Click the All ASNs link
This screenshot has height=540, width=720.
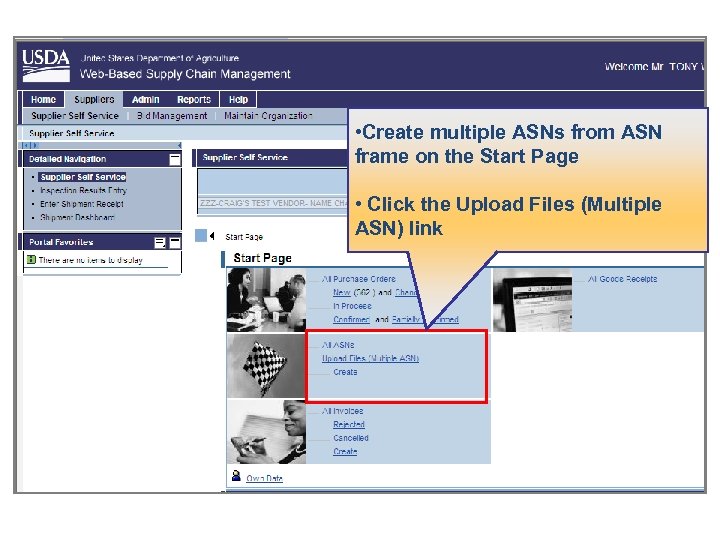pyautogui.click(x=338, y=345)
